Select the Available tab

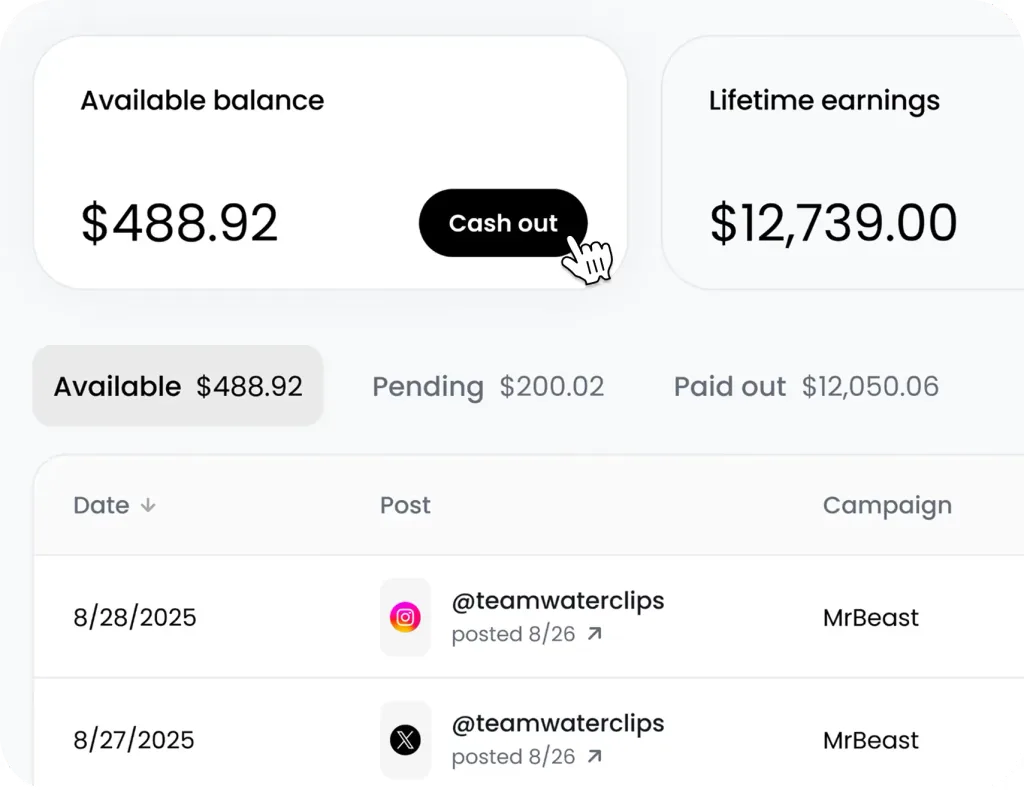coord(178,387)
